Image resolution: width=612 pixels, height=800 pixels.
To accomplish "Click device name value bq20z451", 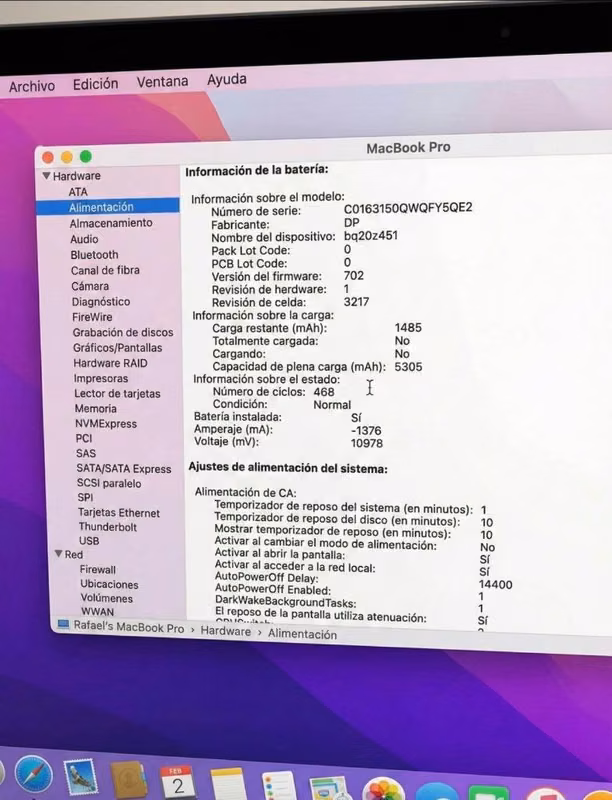I will tap(371, 236).
